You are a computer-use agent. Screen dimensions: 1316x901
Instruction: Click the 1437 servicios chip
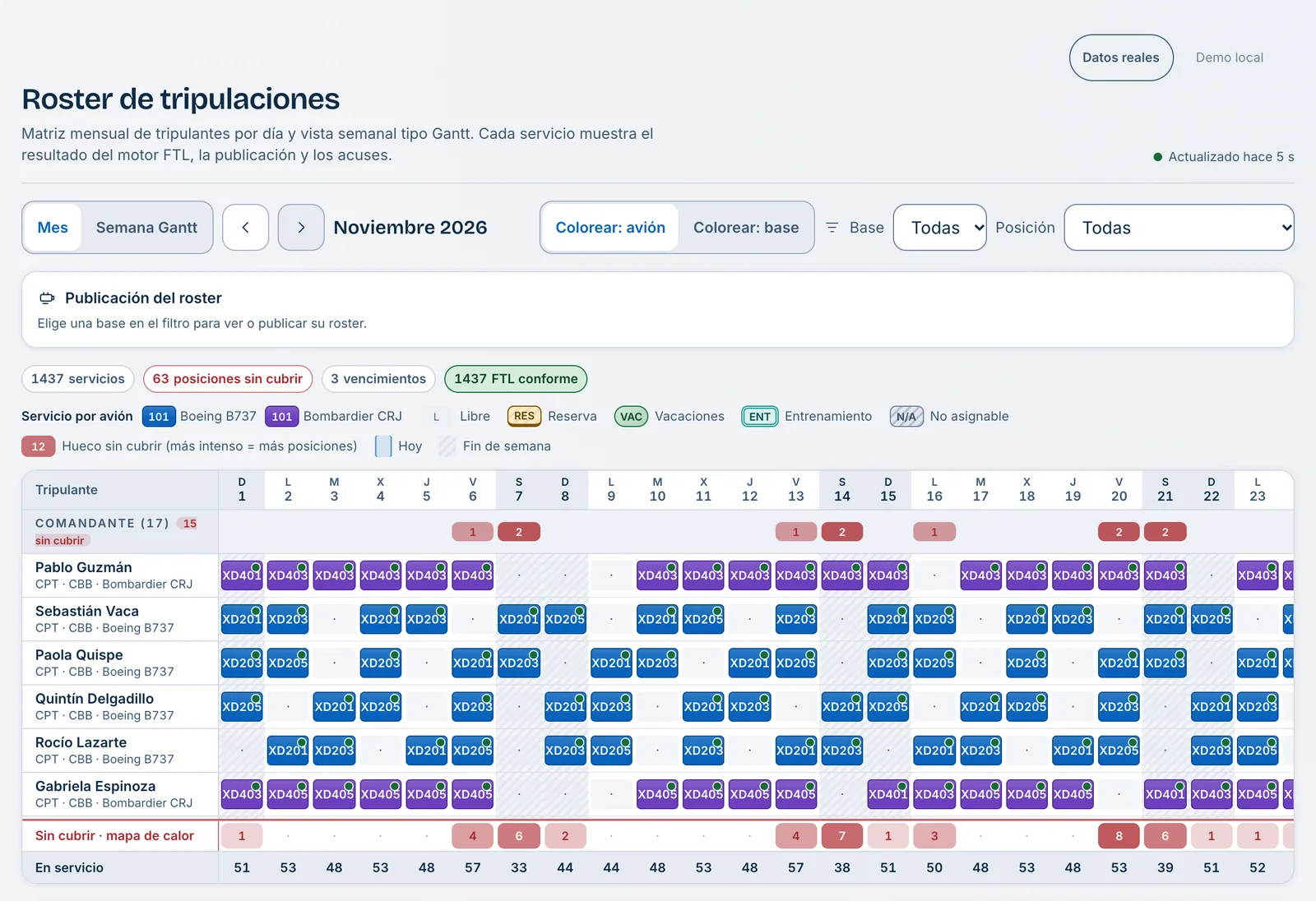point(78,379)
